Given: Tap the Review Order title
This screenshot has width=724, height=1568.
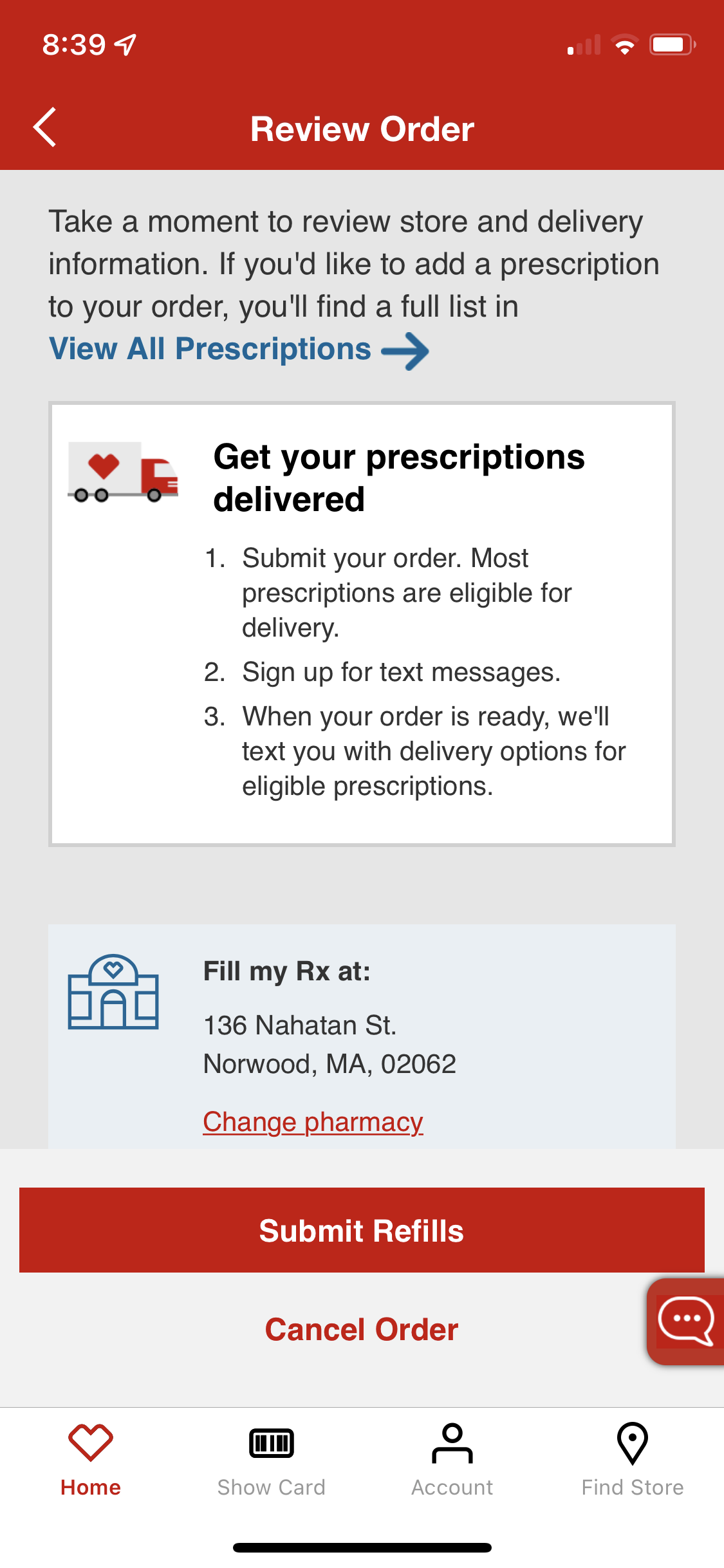Looking at the screenshot, I should (x=362, y=129).
